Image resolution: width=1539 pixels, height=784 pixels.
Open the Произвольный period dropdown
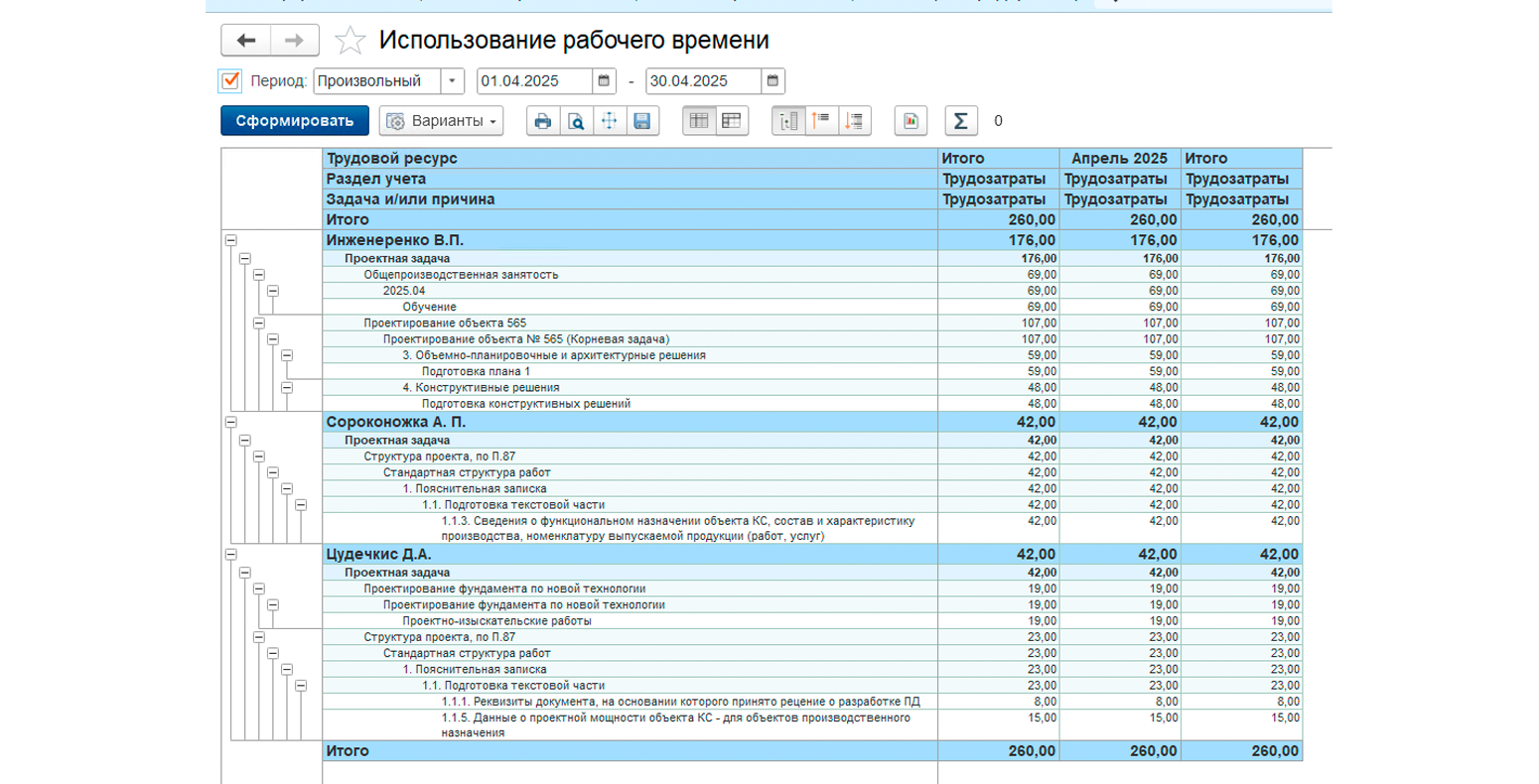pos(452,81)
